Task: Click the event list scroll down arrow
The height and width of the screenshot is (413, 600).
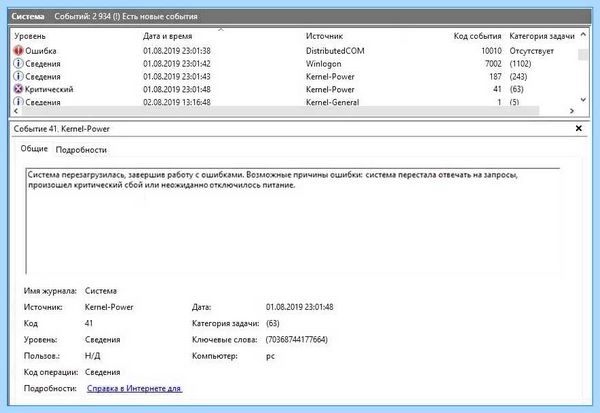Action: pos(583,100)
